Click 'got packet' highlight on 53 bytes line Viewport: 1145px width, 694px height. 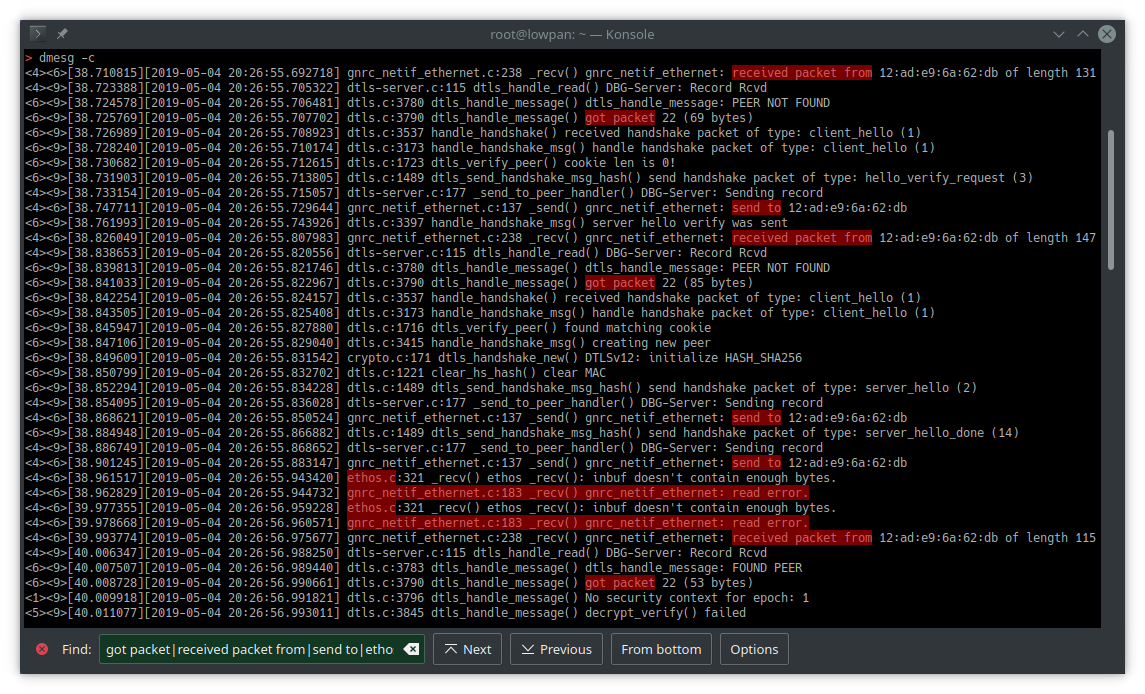620,583
